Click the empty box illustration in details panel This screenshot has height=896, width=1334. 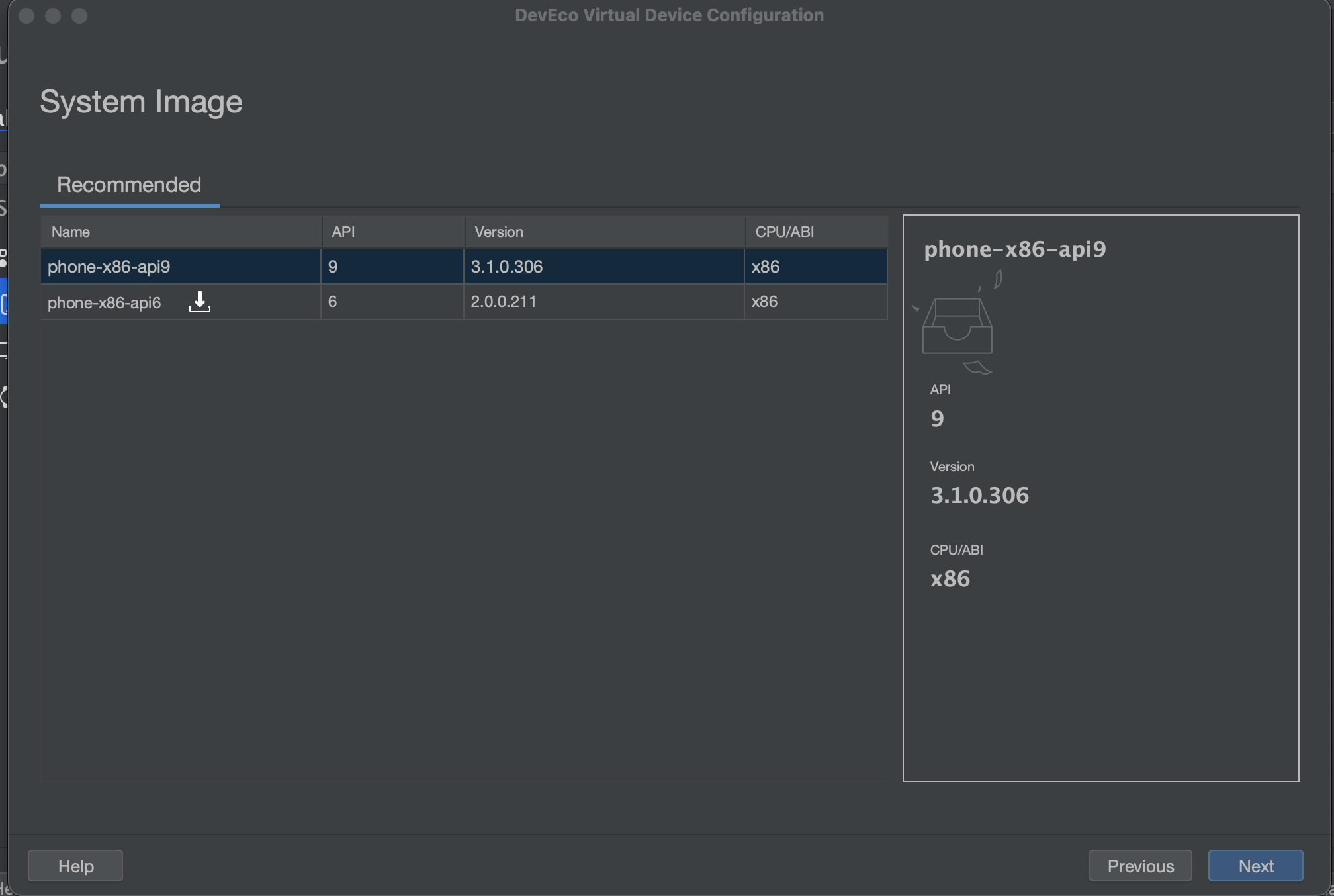pyautogui.click(x=957, y=326)
